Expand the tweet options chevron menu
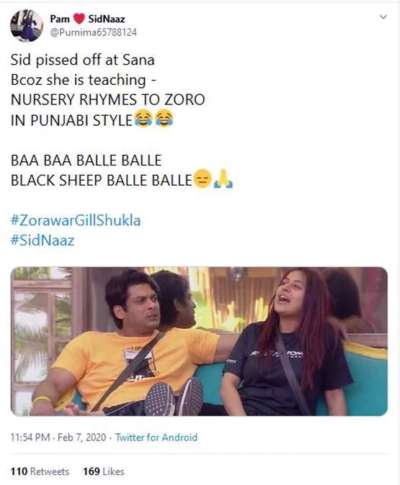 (384, 17)
